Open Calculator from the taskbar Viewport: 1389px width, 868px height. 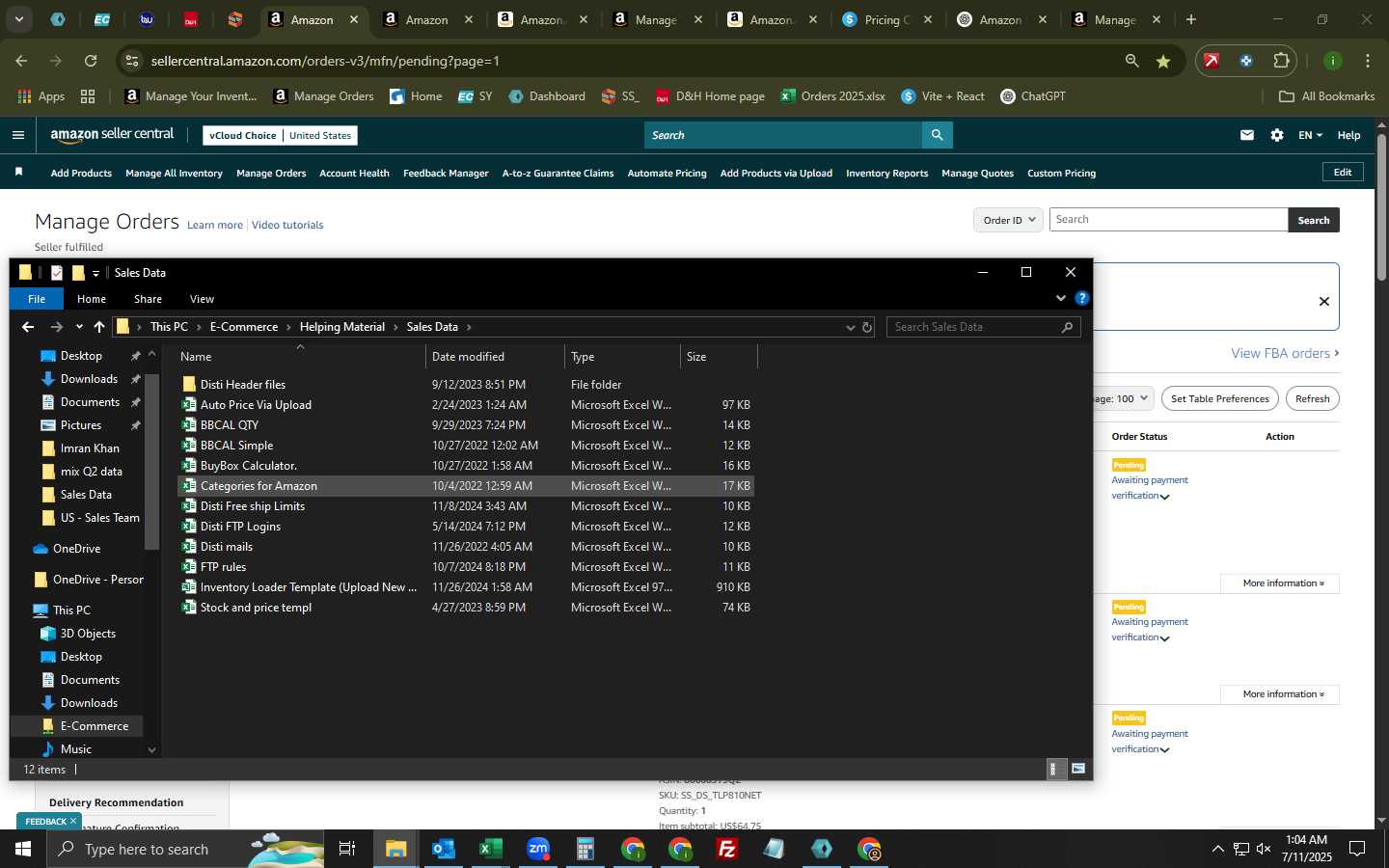point(585,849)
